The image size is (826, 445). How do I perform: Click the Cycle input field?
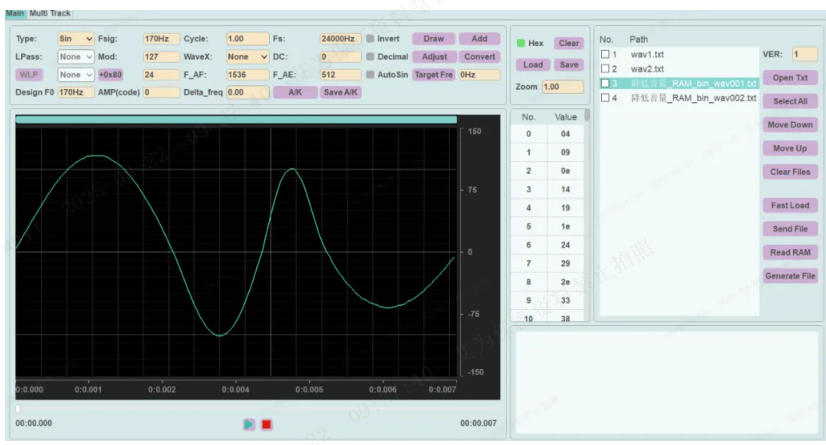247,39
